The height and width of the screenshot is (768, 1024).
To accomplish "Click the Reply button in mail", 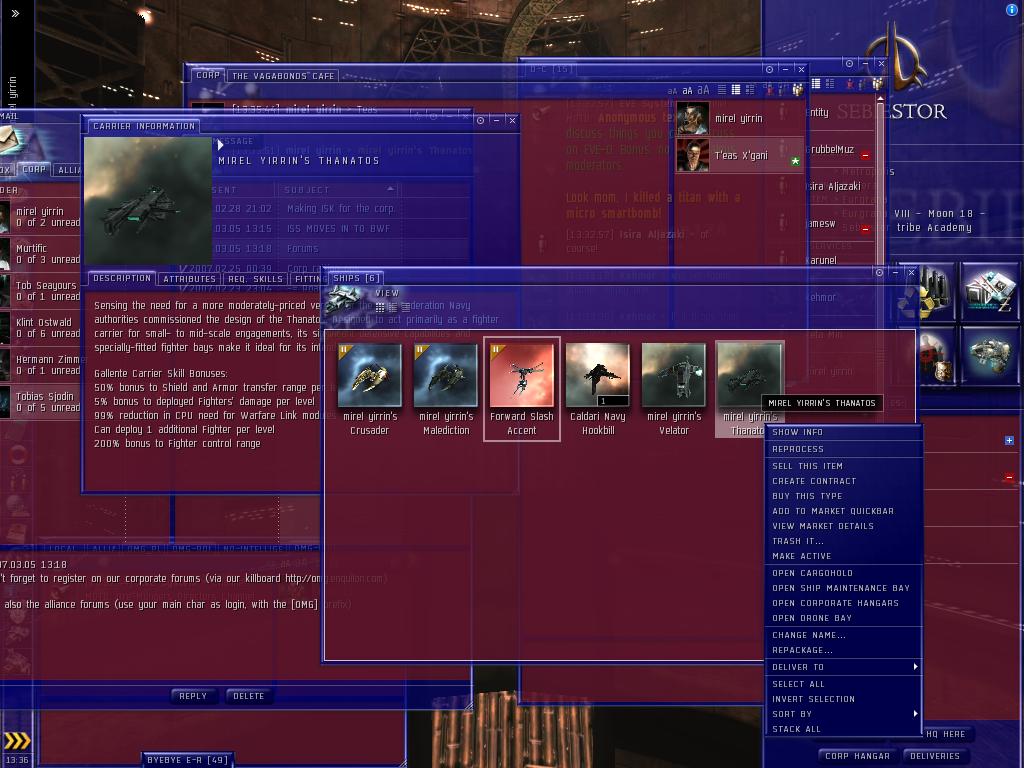I will pyautogui.click(x=193, y=696).
